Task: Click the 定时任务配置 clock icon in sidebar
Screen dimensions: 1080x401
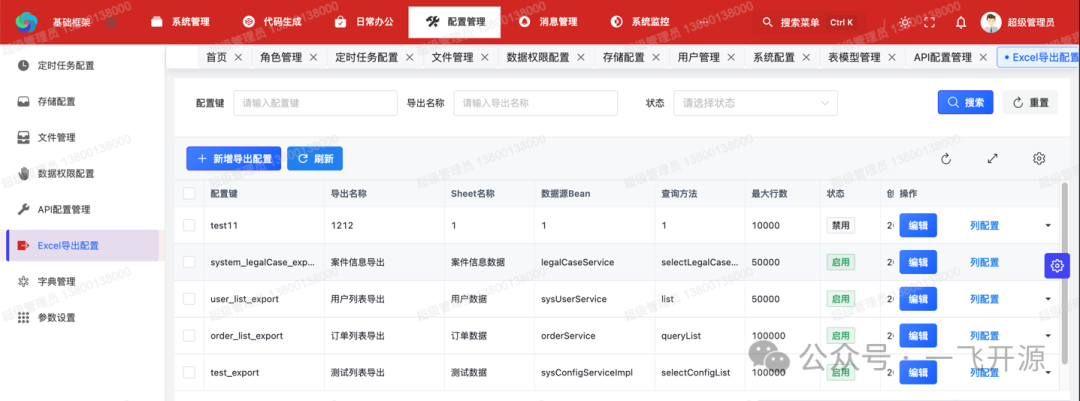Action: (x=23, y=65)
